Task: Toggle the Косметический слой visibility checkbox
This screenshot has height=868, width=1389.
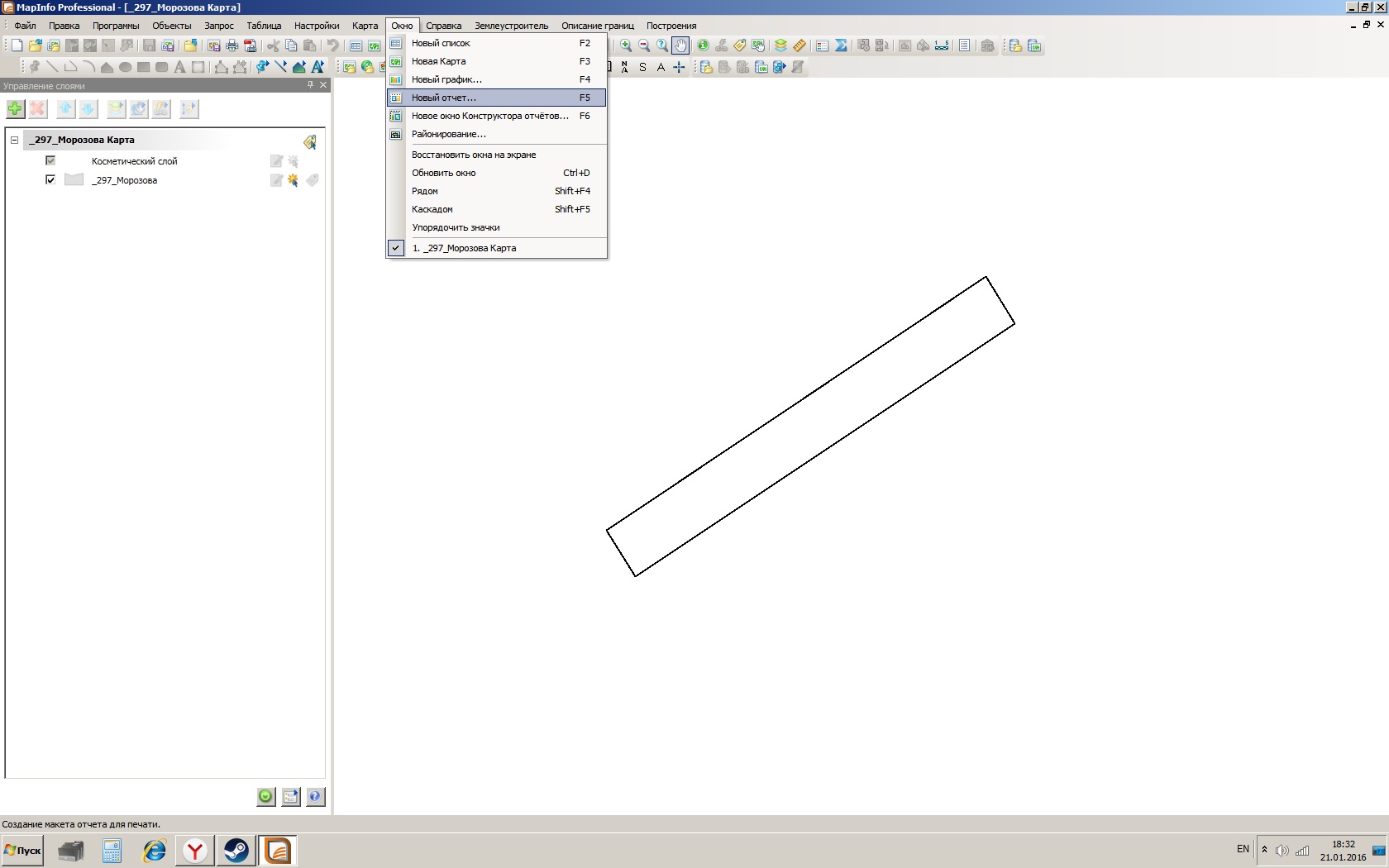Action: click(x=50, y=160)
